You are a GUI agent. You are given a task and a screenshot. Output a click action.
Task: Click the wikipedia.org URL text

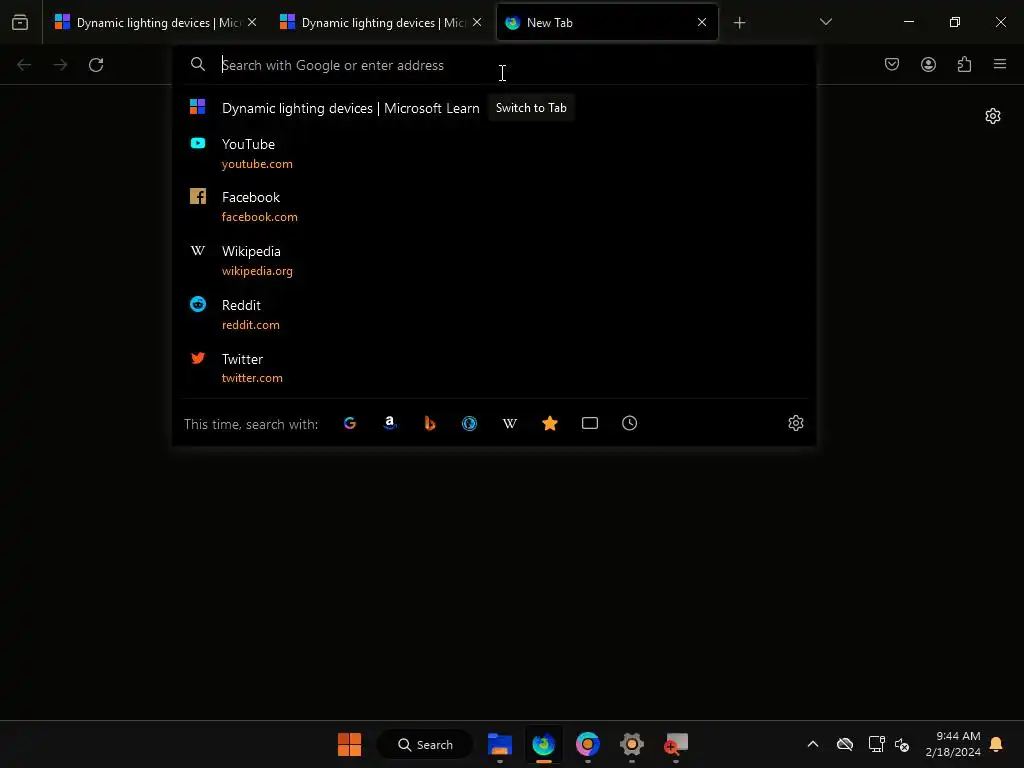coord(257,271)
